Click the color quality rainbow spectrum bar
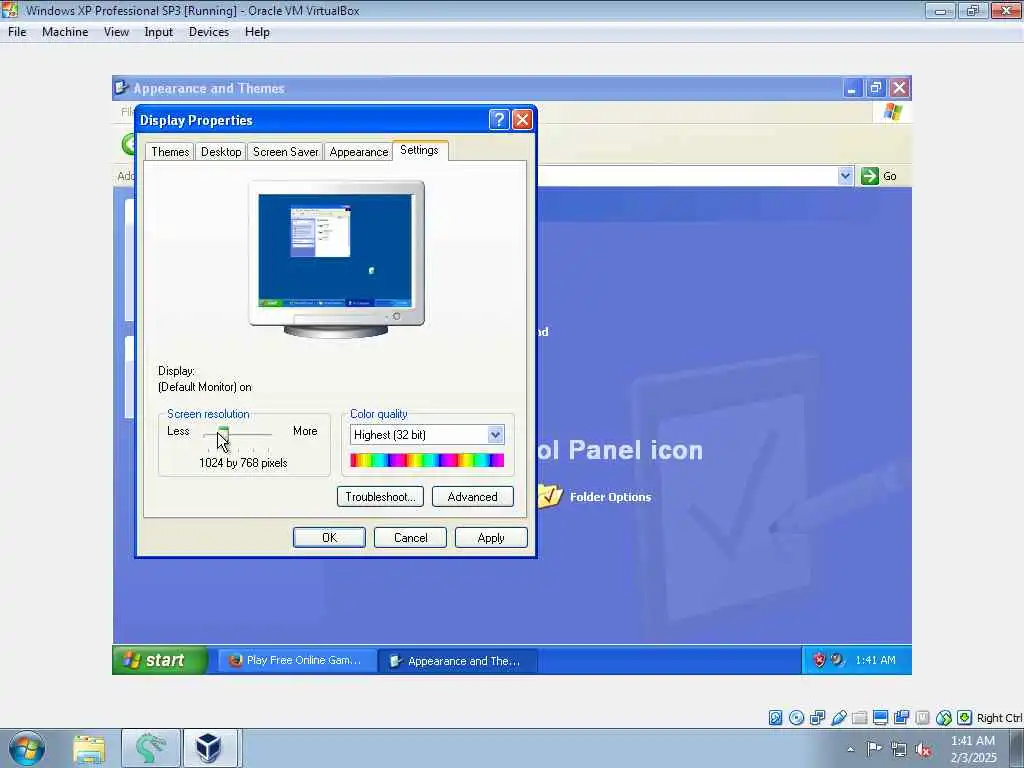The image size is (1024, 768). click(x=427, y=460)
